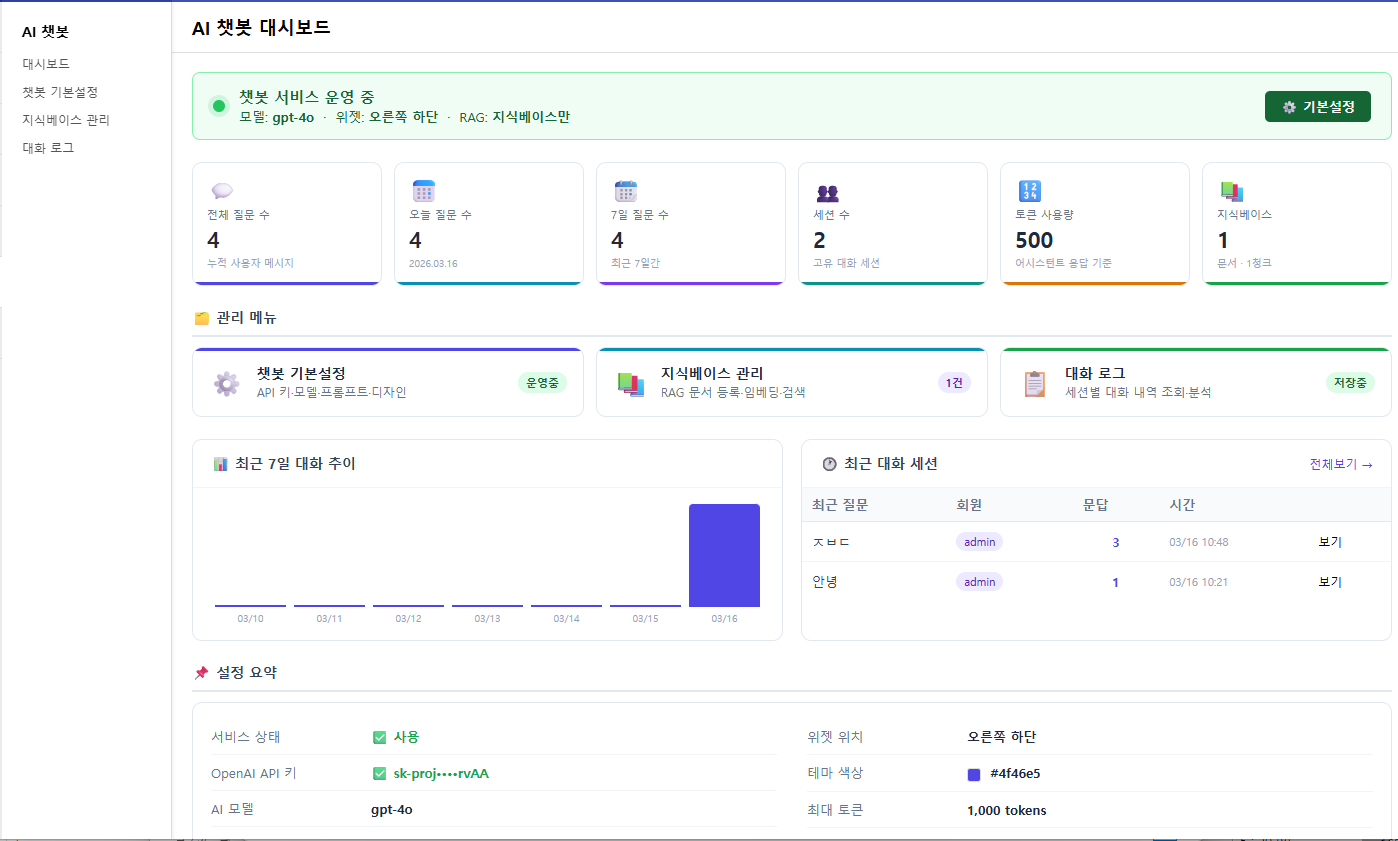Click the books icon in 지식베이스 관리 card

(631, 384)
